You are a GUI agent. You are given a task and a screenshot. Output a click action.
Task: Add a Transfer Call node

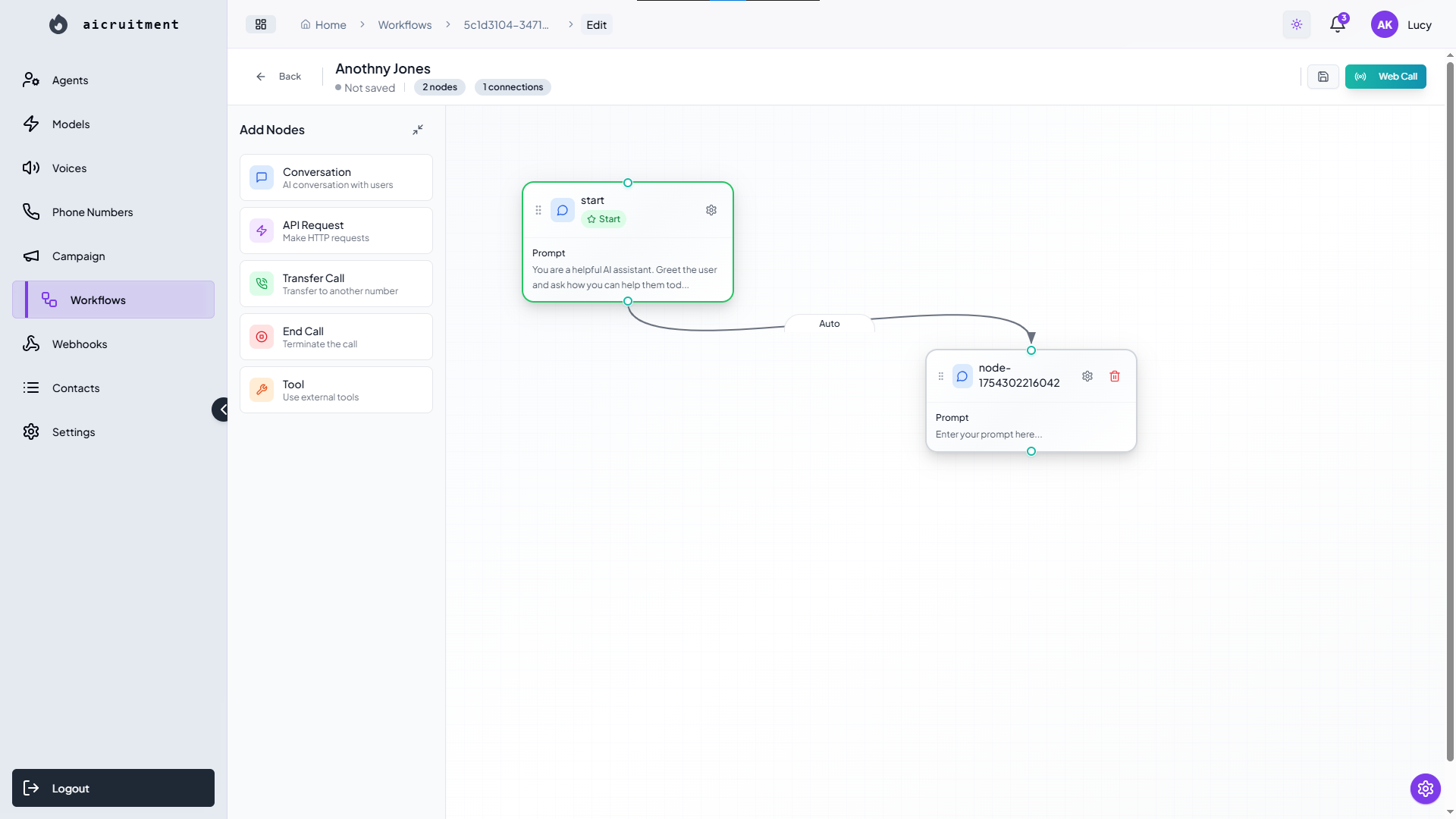[x=336, y=284]
